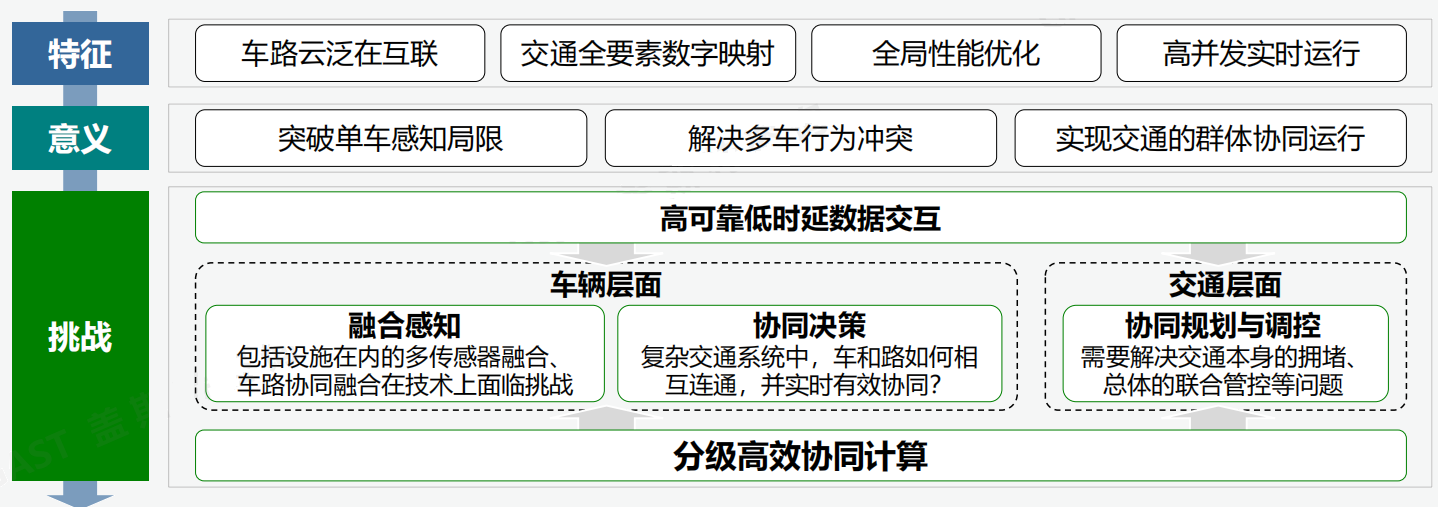Select the 车路云泛在互联 box
The image size is (1438, 507).
click(x=340, y=53)
